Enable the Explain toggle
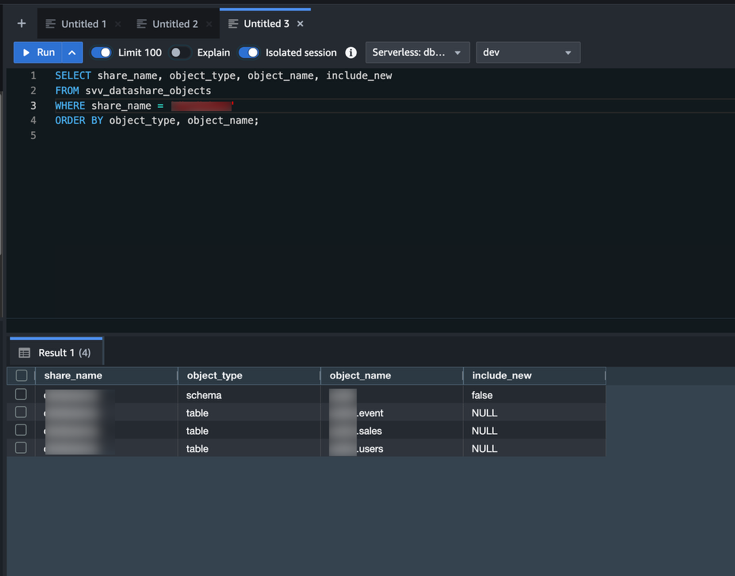The height and width of the screenshot is (576, 735). click(180, 52)
